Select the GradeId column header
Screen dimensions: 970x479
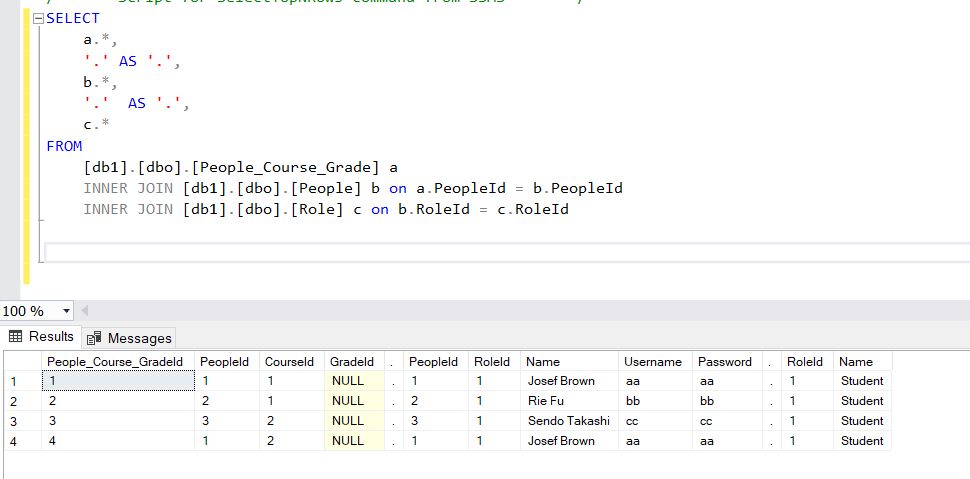click(x=353, y=362)
